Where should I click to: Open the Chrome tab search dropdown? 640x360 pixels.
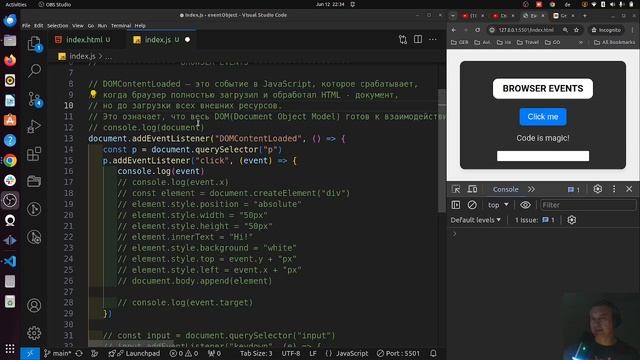pos(453,16)
